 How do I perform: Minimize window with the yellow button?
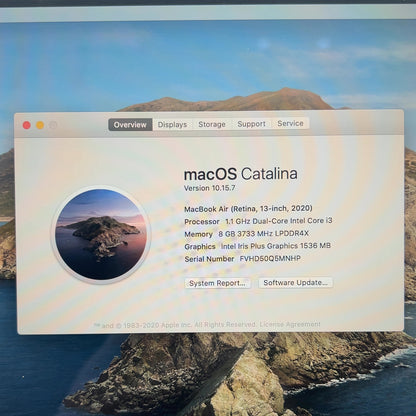(x=40, y=125)
